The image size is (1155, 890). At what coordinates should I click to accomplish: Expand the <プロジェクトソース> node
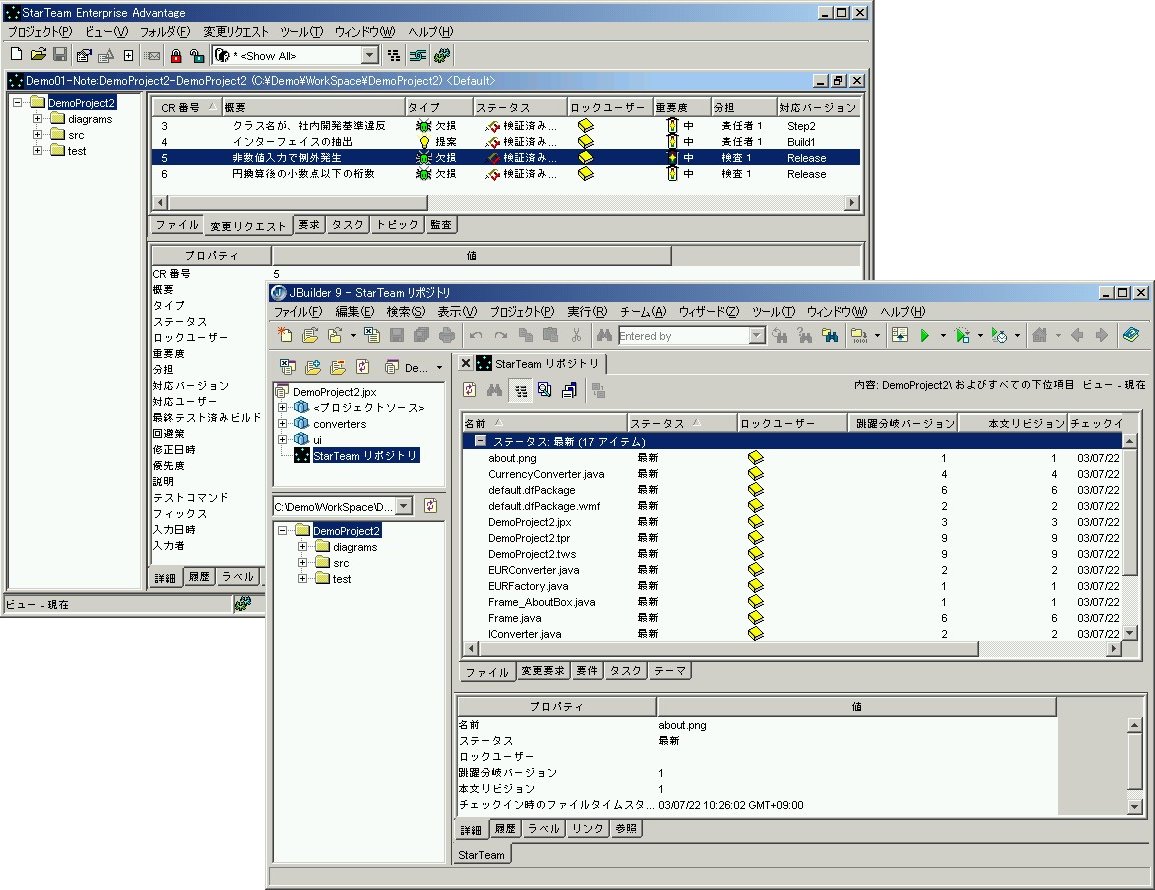(x=282, y=407)
